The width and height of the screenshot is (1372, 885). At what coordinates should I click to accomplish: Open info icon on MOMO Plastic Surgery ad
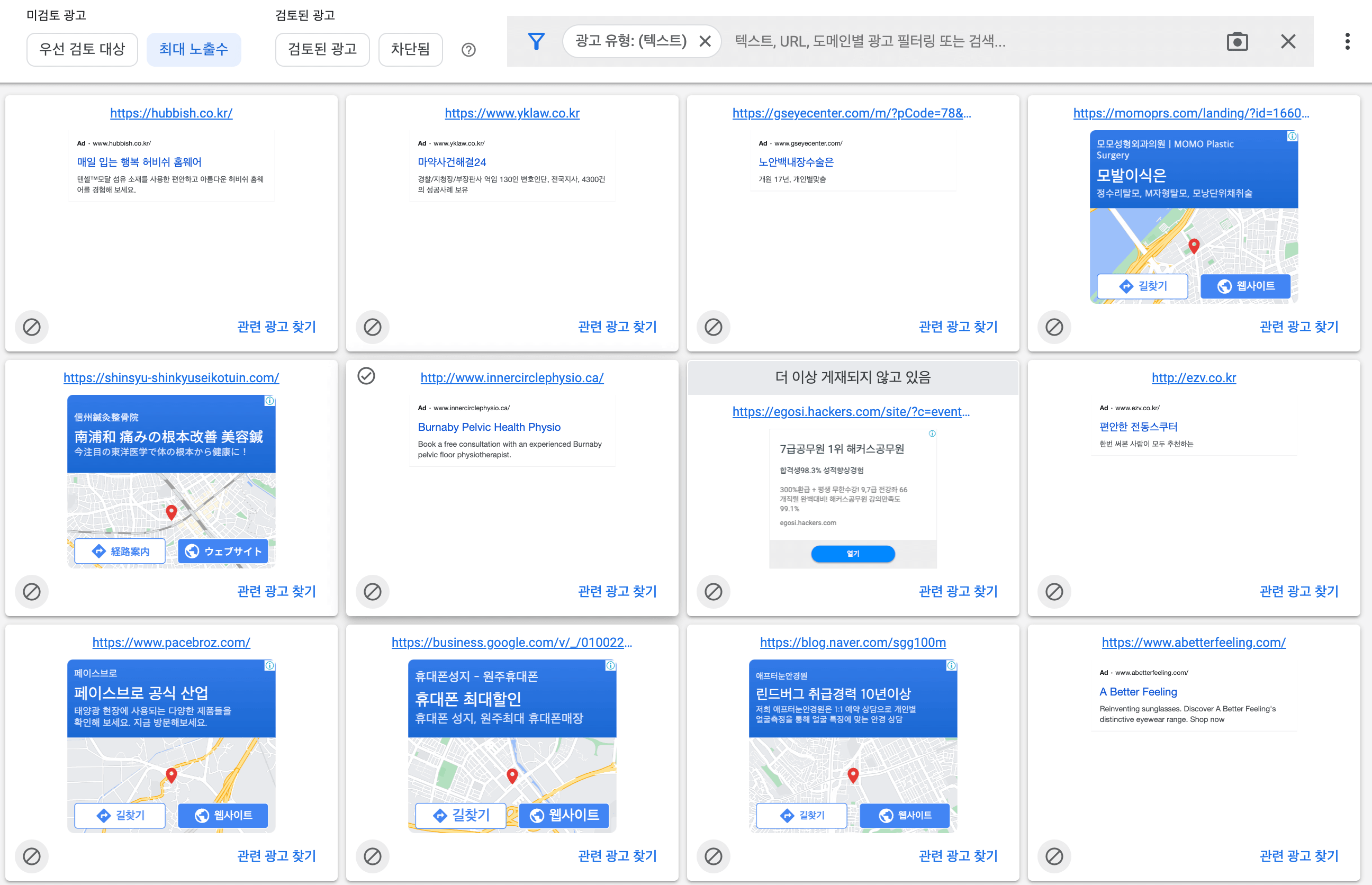click(x=1293, y=136)
